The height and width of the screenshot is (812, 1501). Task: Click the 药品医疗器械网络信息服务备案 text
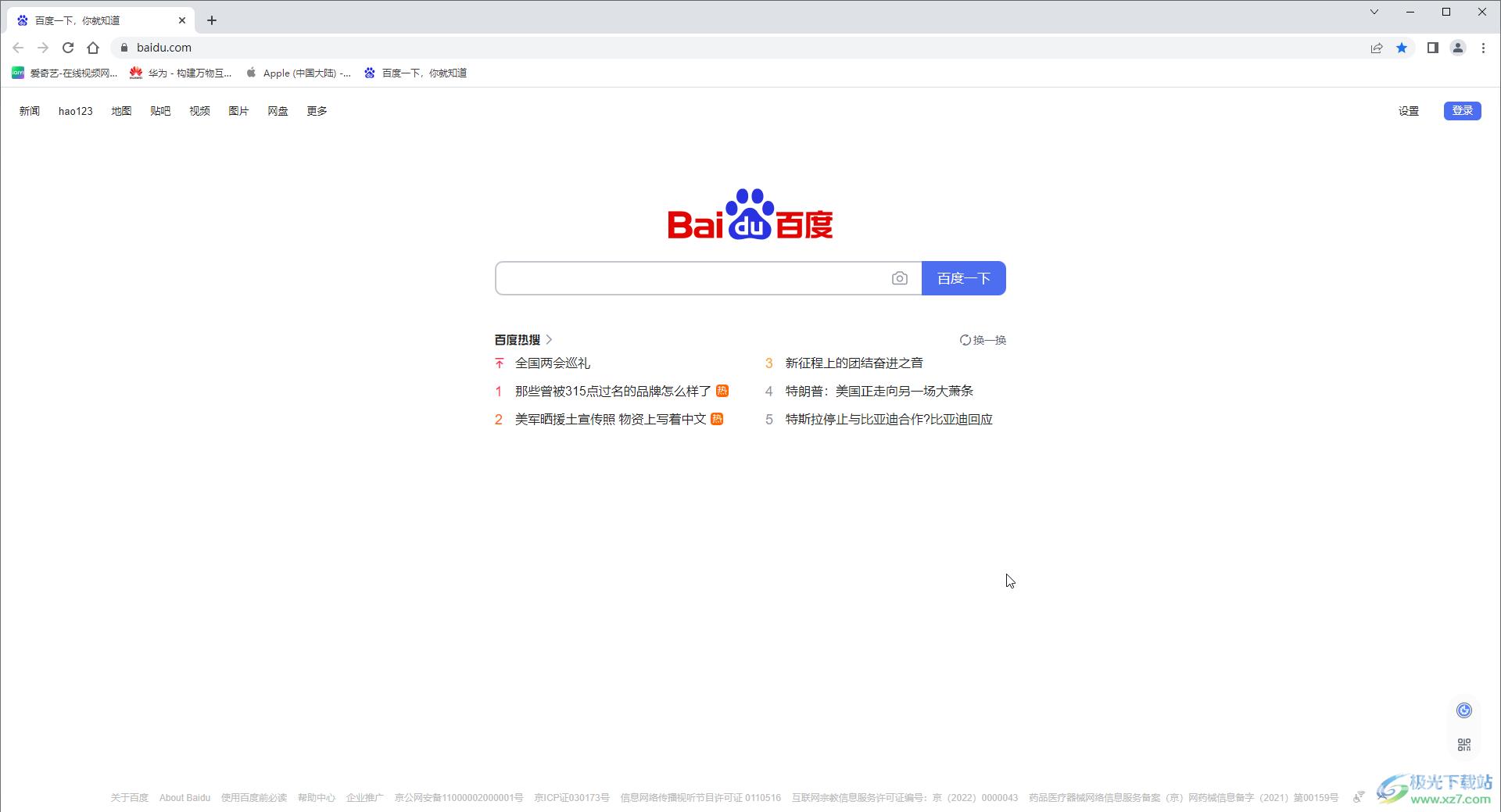[1184, 798]
